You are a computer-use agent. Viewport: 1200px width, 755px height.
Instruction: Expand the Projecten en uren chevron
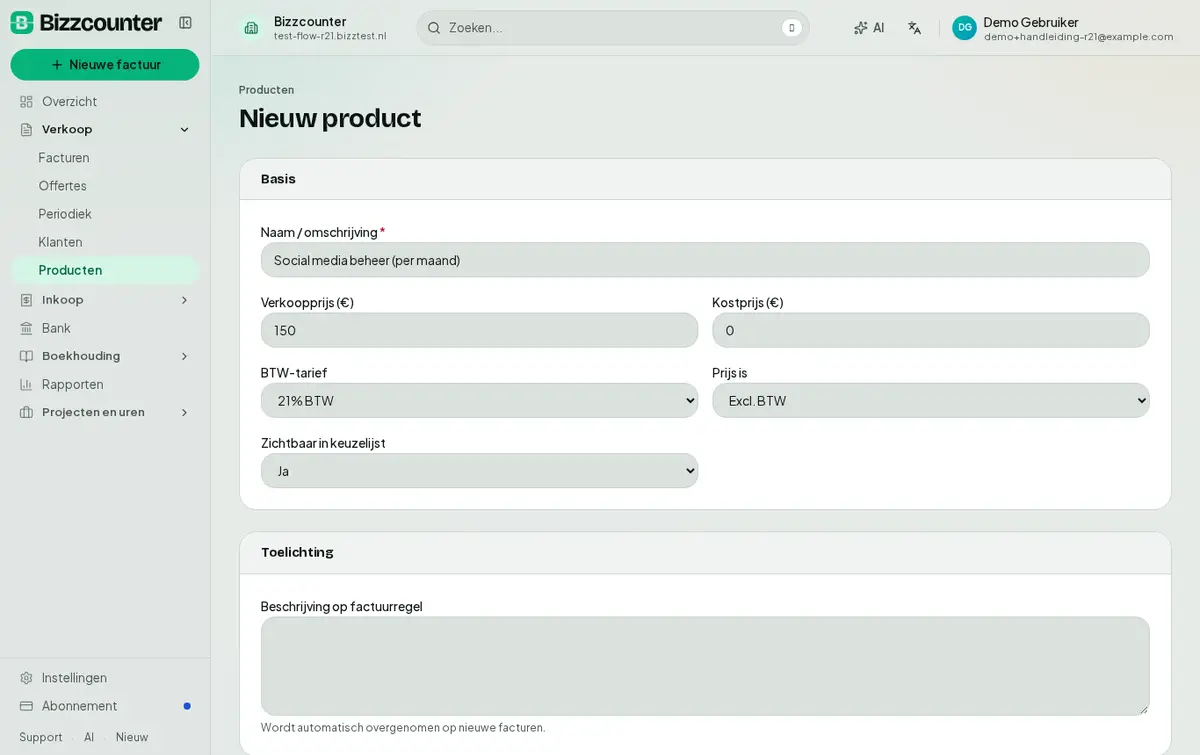click(184, 412)
